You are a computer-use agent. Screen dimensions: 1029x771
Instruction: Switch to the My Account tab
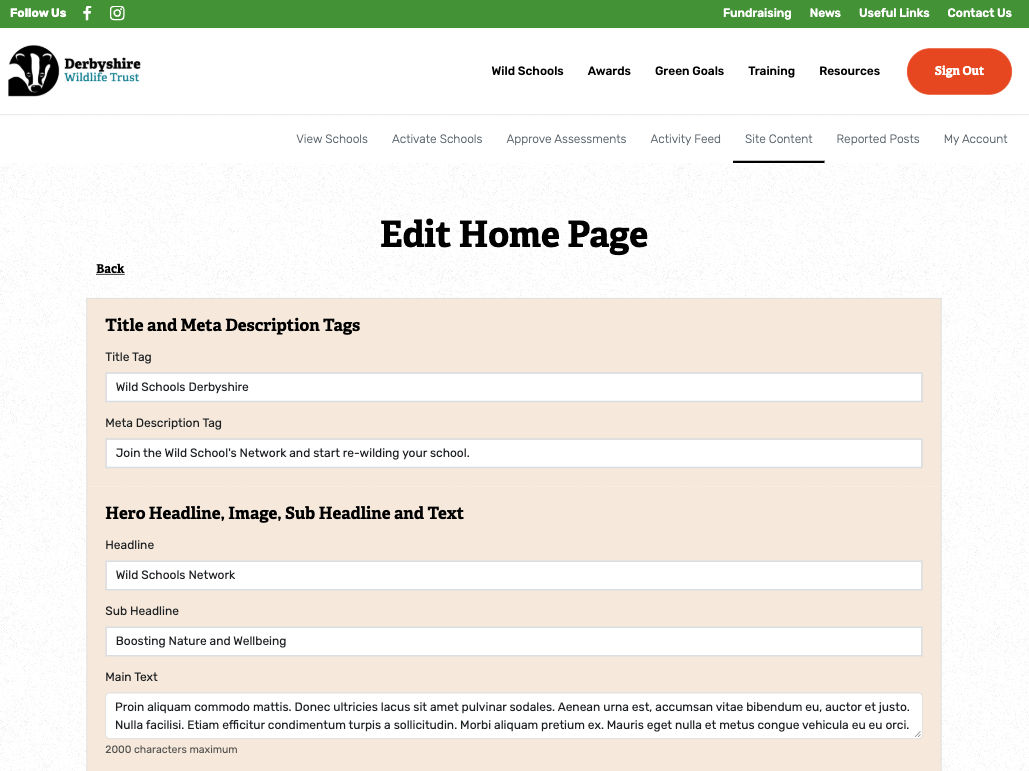pos(975,139)
